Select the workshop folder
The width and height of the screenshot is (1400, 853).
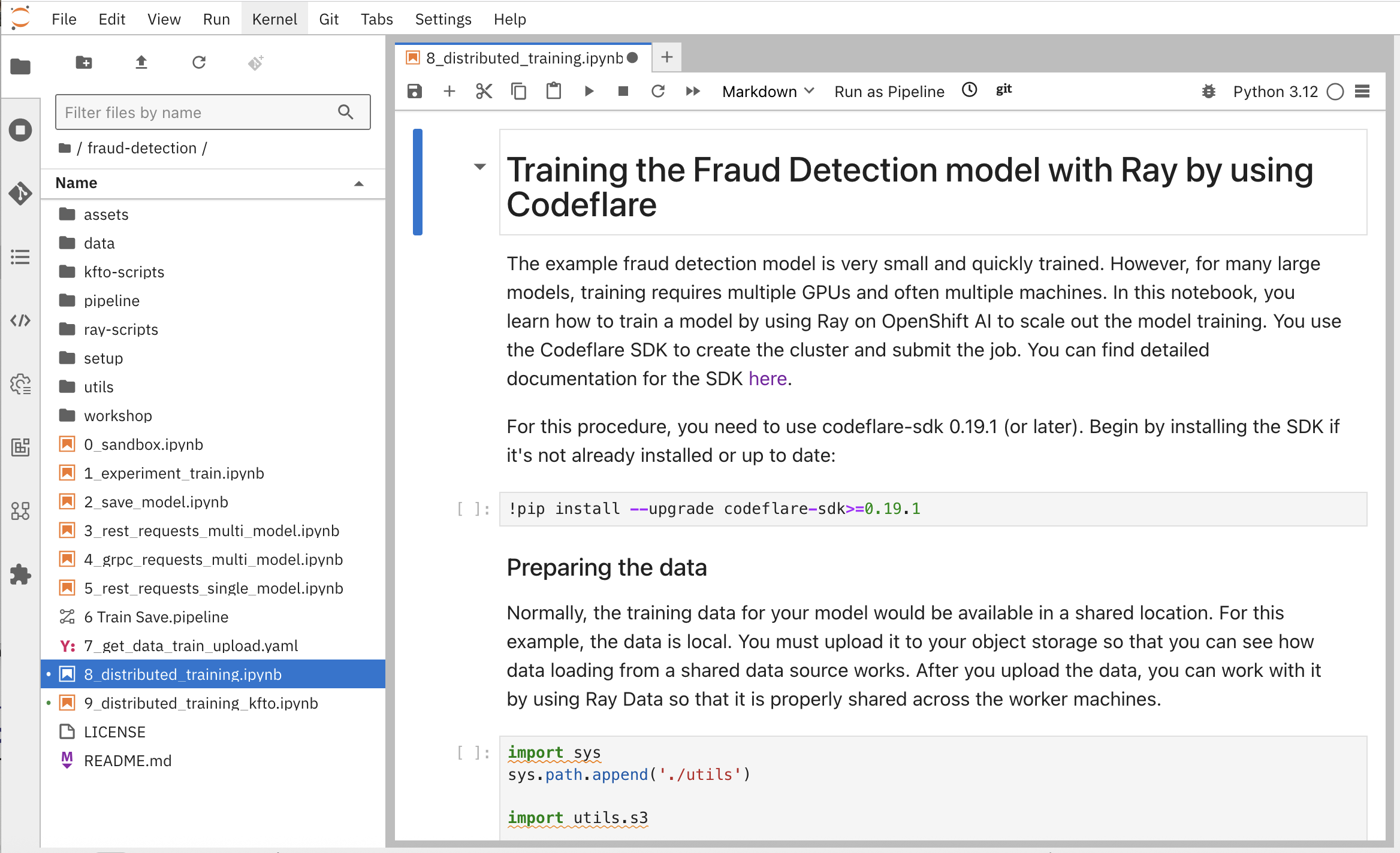click(213, 416)
